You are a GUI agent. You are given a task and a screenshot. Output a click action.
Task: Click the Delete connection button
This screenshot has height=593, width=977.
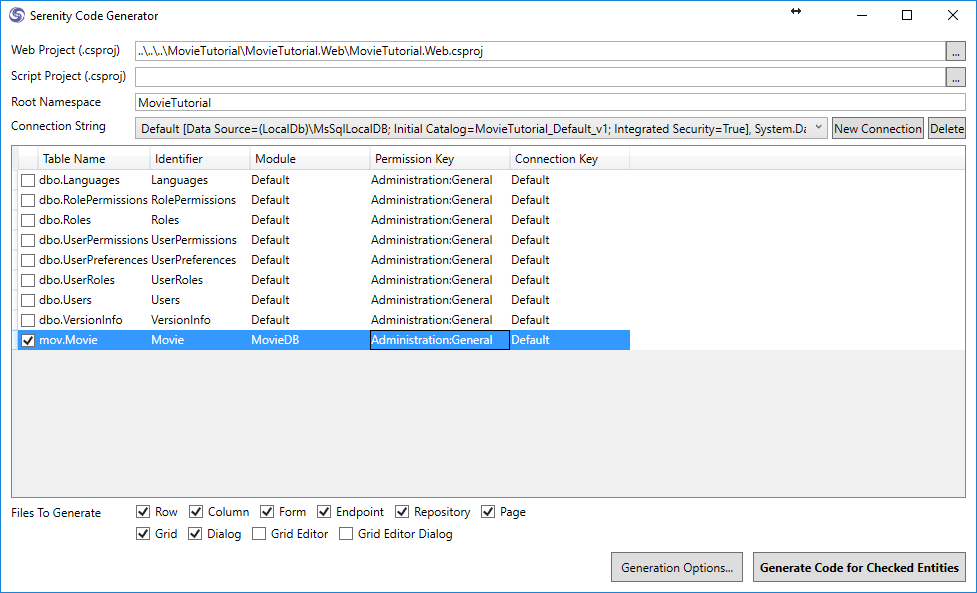946,128
